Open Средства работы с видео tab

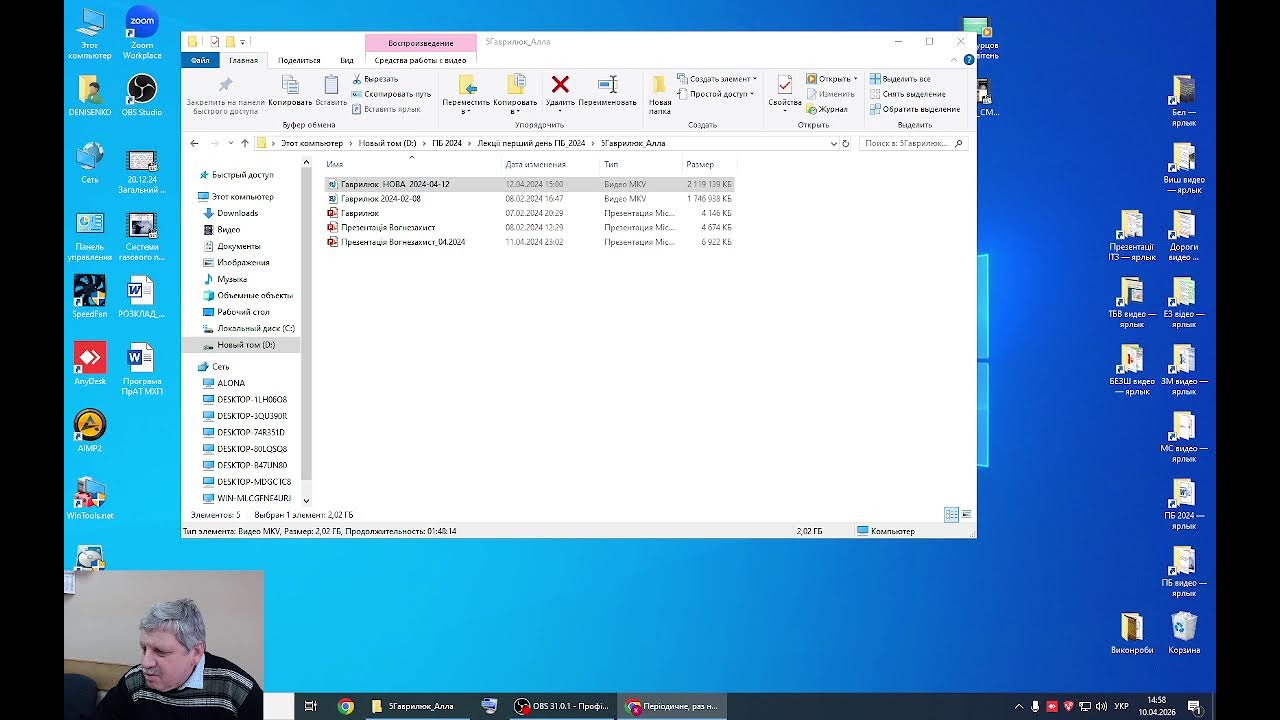point(420,60)
